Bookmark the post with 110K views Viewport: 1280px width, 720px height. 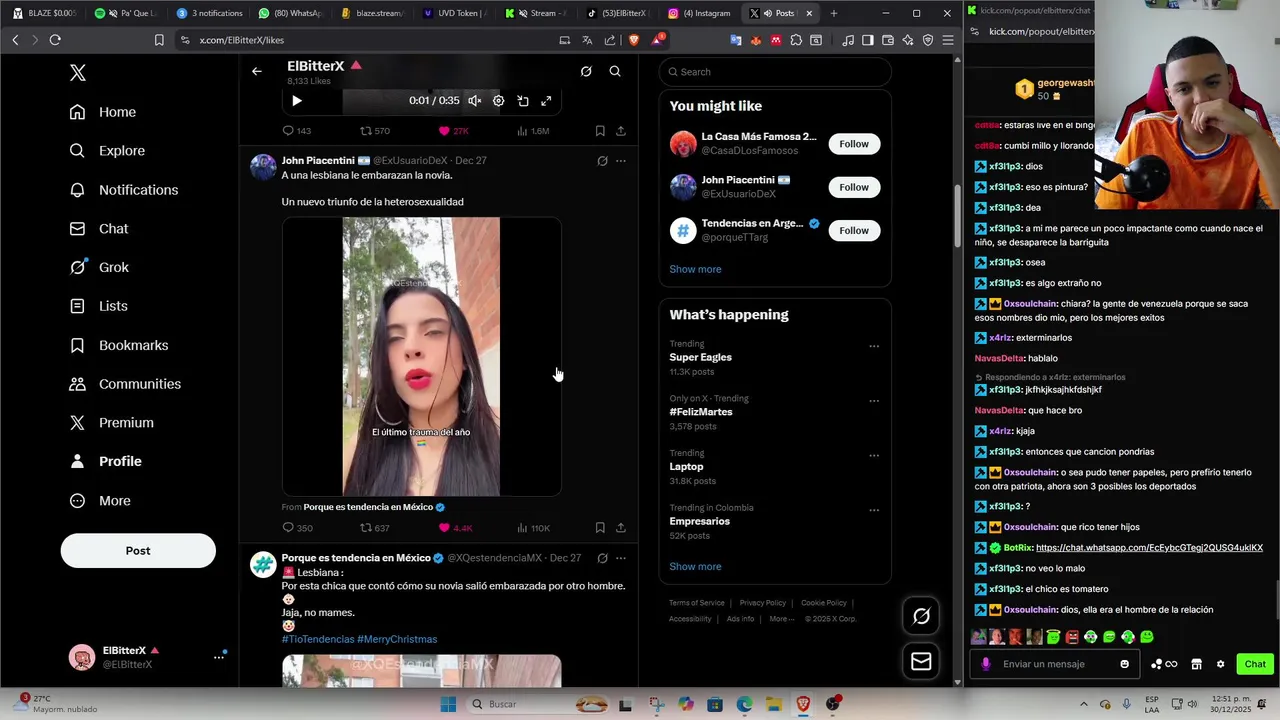(600, 528)
